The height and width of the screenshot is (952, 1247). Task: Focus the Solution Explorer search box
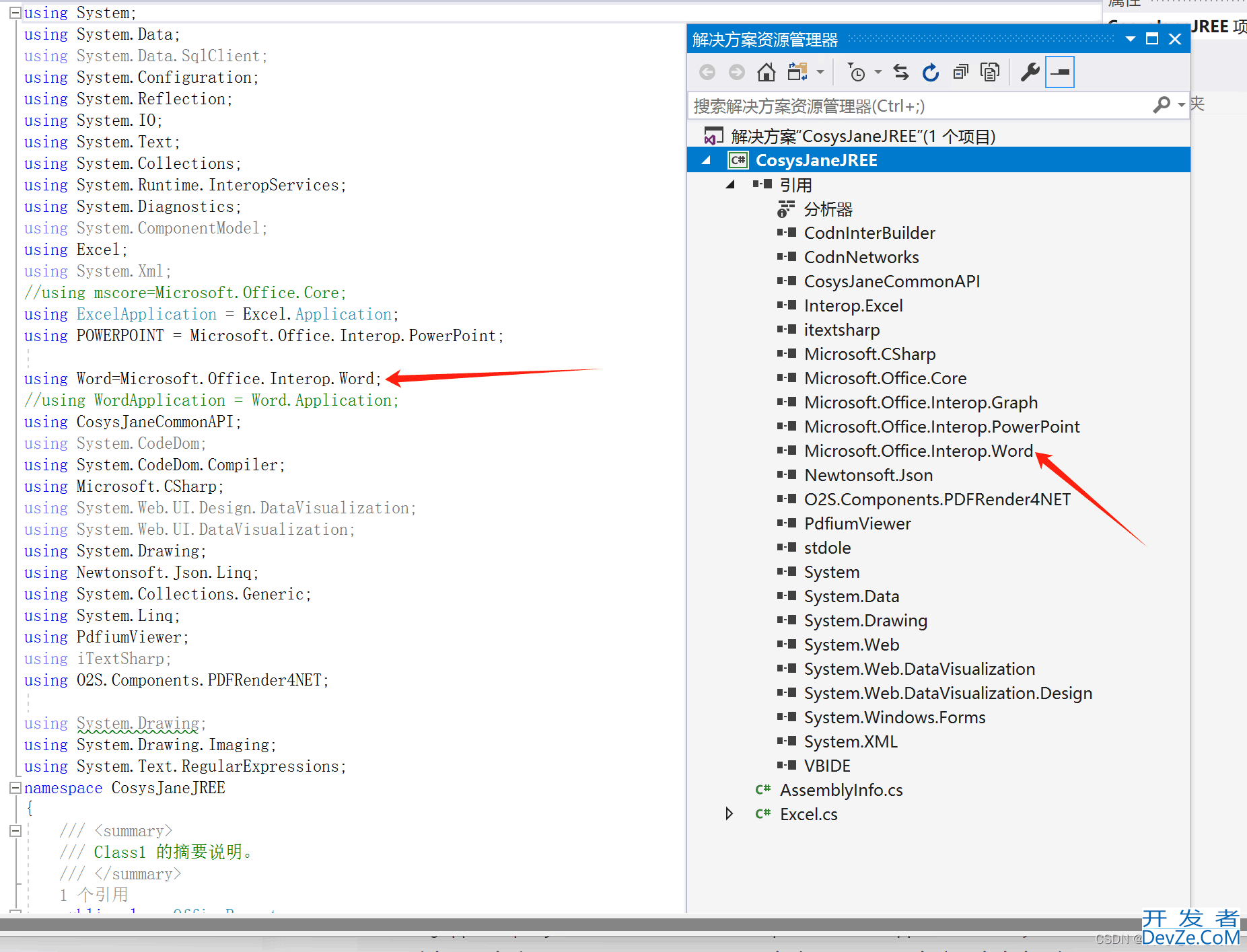tap(919, 106)
